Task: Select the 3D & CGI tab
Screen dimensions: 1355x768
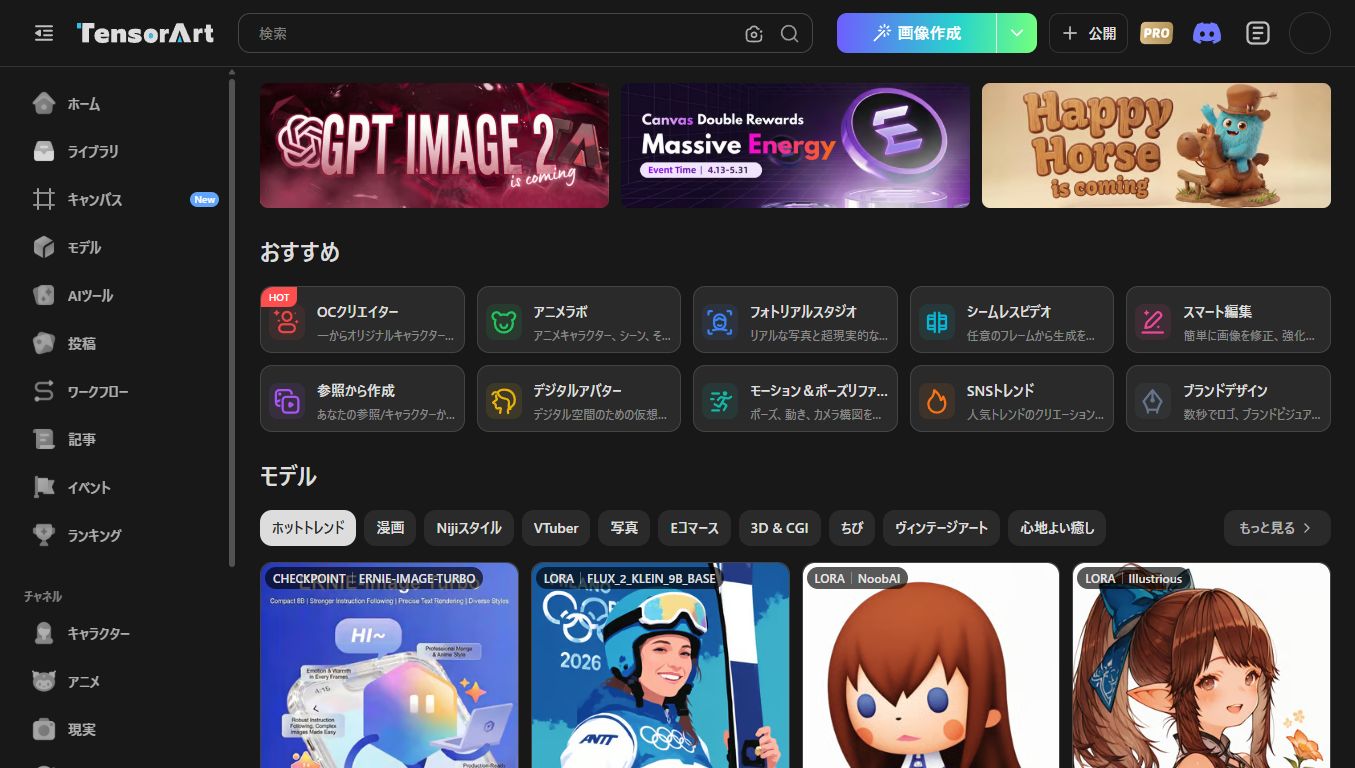Action: click(x=780, y=528)
